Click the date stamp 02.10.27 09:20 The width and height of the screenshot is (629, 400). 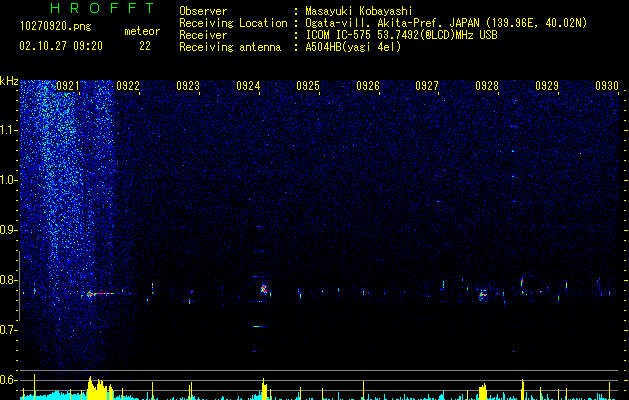tap(61, 46)
